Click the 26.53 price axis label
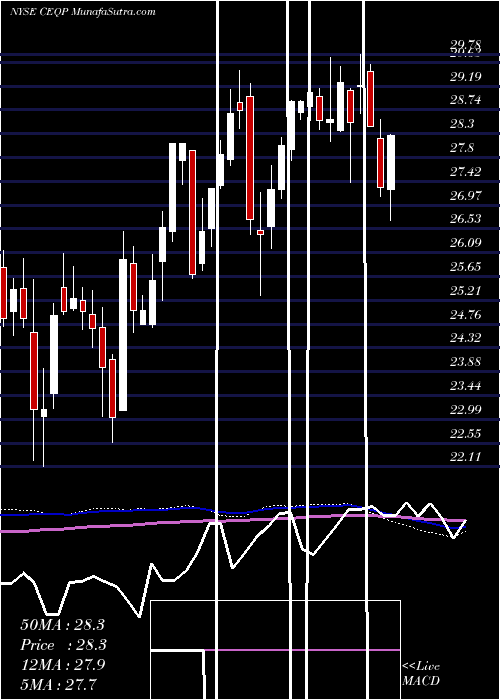The width and height of the screenshot is (500, 700). pyautogui.click(x=465, y=219)
